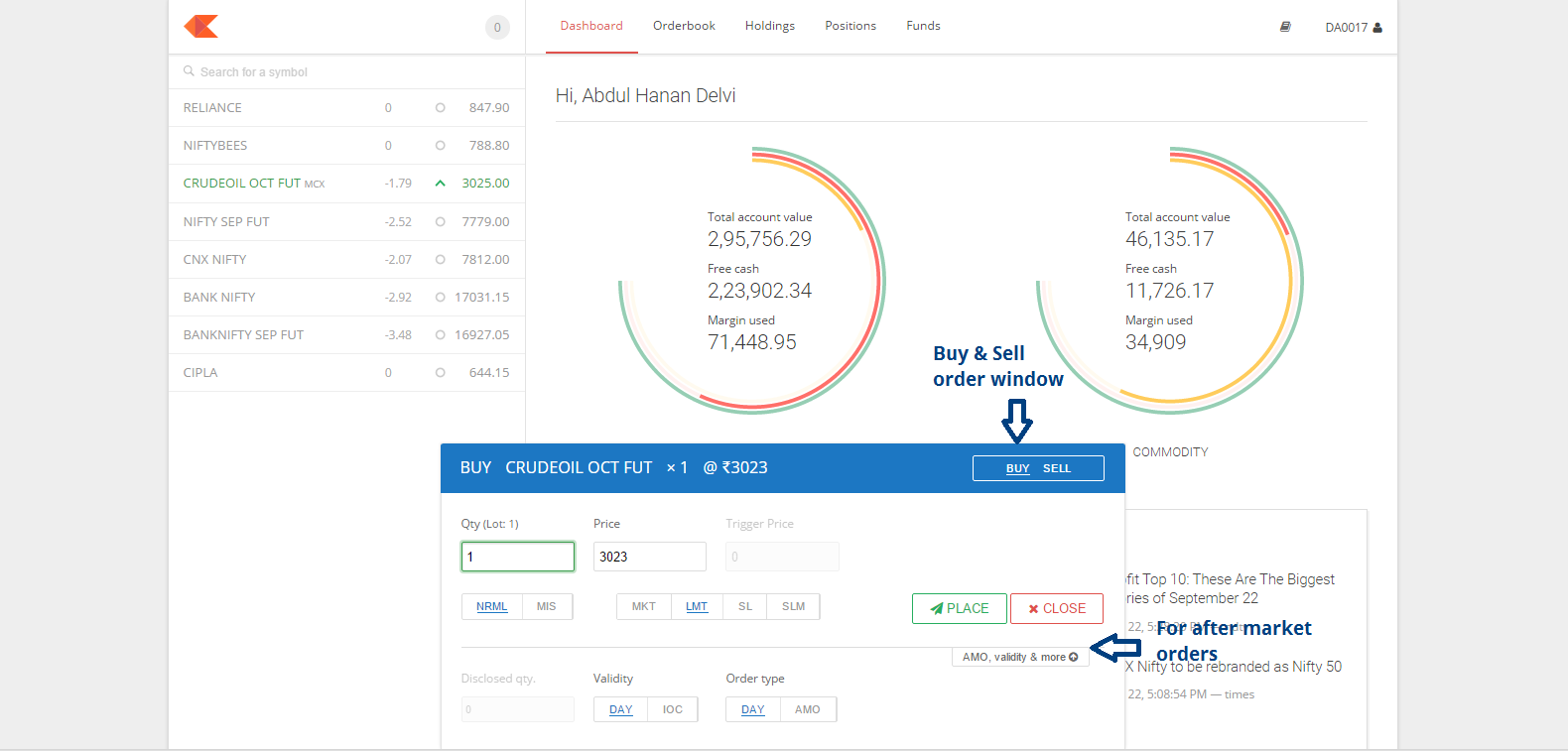Click the Qty input field
1568x751 pixels.
point(518,557)
